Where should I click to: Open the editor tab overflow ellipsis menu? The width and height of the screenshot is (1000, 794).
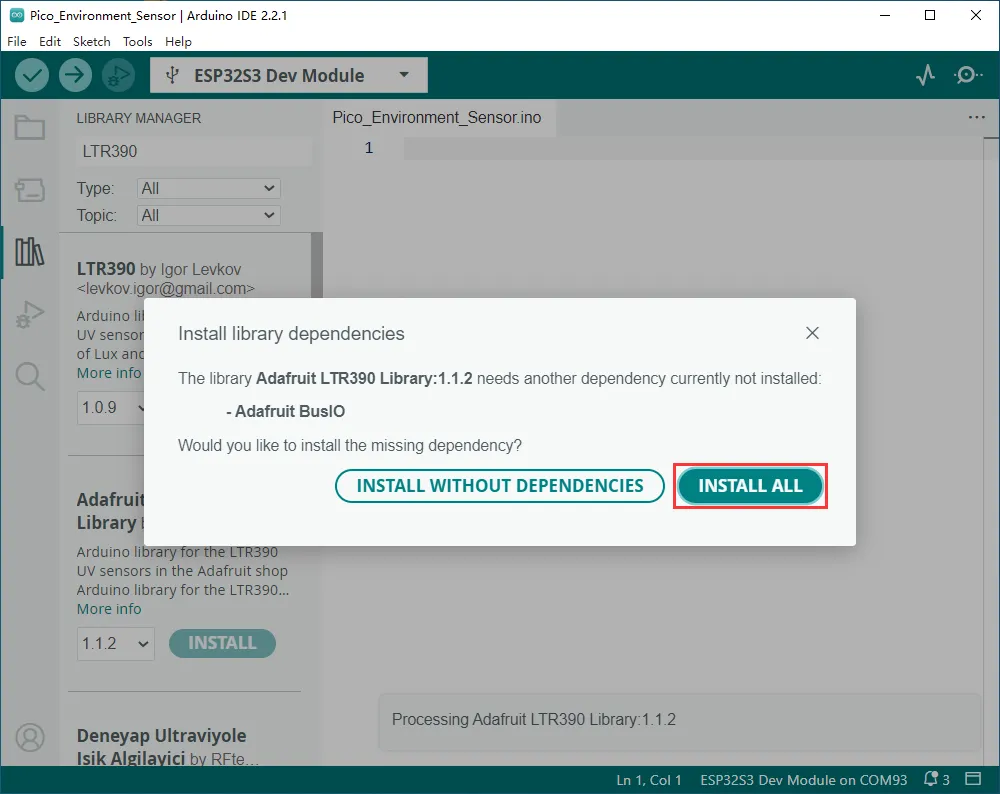pyautogui.click(x=976, y=117)
